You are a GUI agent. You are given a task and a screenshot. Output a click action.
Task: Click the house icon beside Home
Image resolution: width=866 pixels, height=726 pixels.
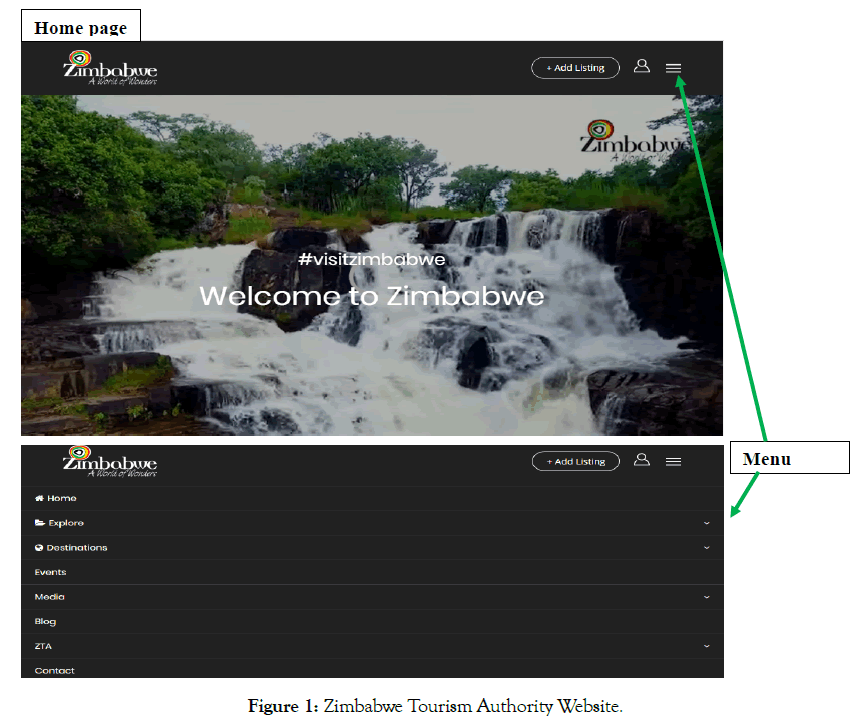click(x=39, y=498)
